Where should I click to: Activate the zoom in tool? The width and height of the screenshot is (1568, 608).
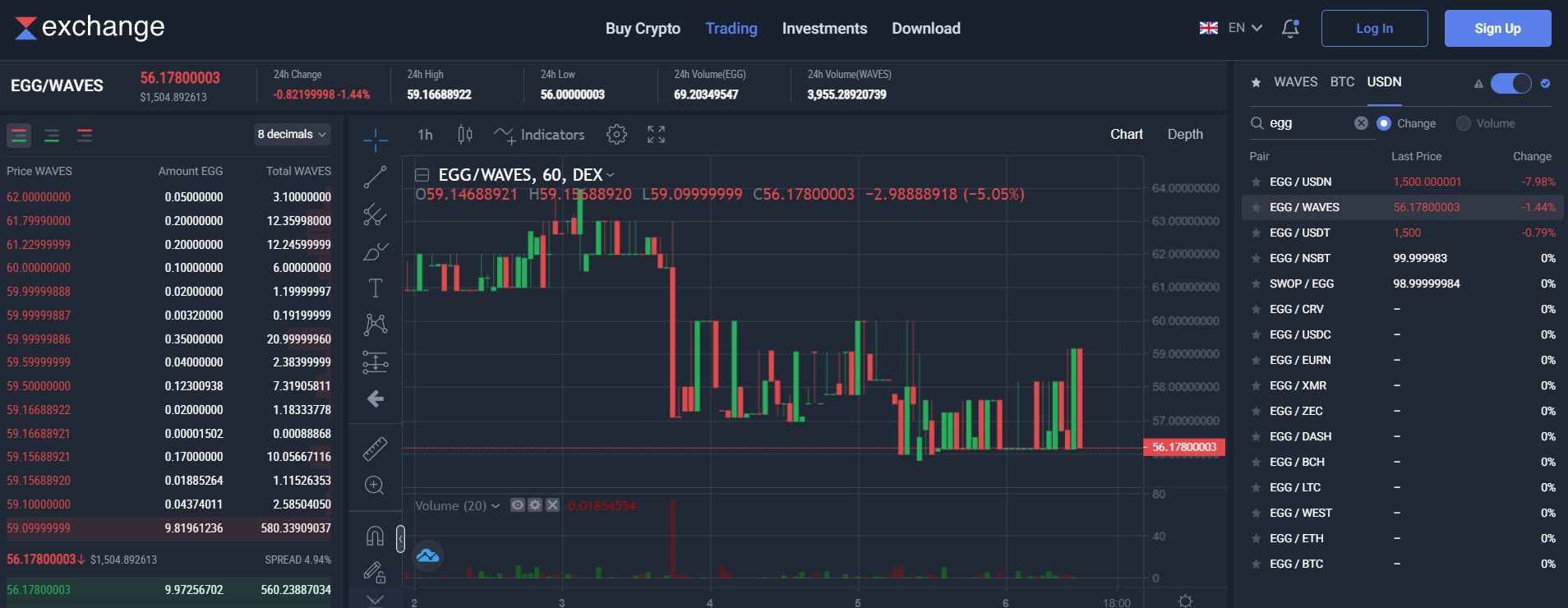tap(375, 486)
